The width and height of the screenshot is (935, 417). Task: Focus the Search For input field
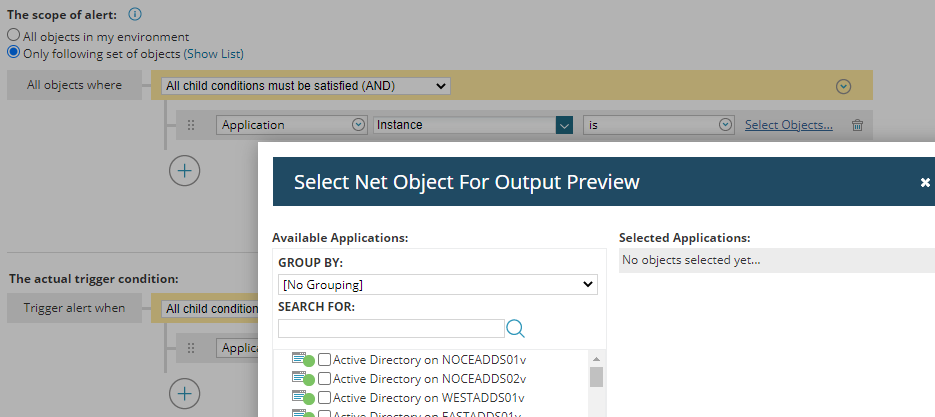[391, 329]
